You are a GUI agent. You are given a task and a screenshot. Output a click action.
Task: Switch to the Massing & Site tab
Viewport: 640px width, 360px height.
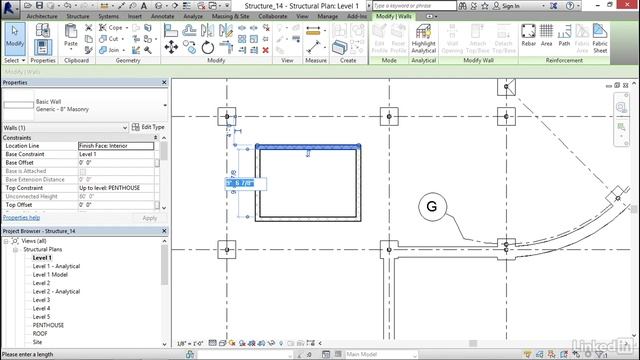pyautogui.click(x=231, y=16)
